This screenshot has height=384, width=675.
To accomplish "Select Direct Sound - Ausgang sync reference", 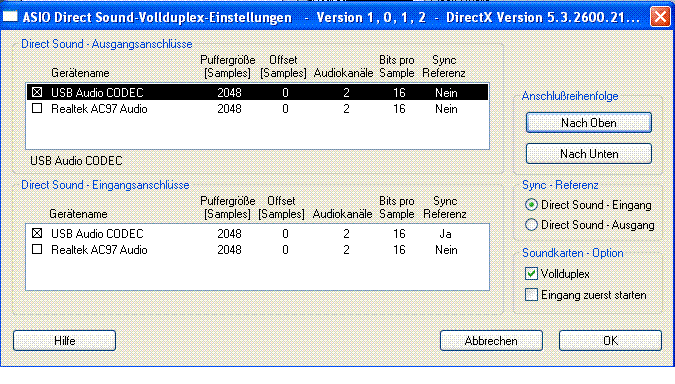I will 531,225.
